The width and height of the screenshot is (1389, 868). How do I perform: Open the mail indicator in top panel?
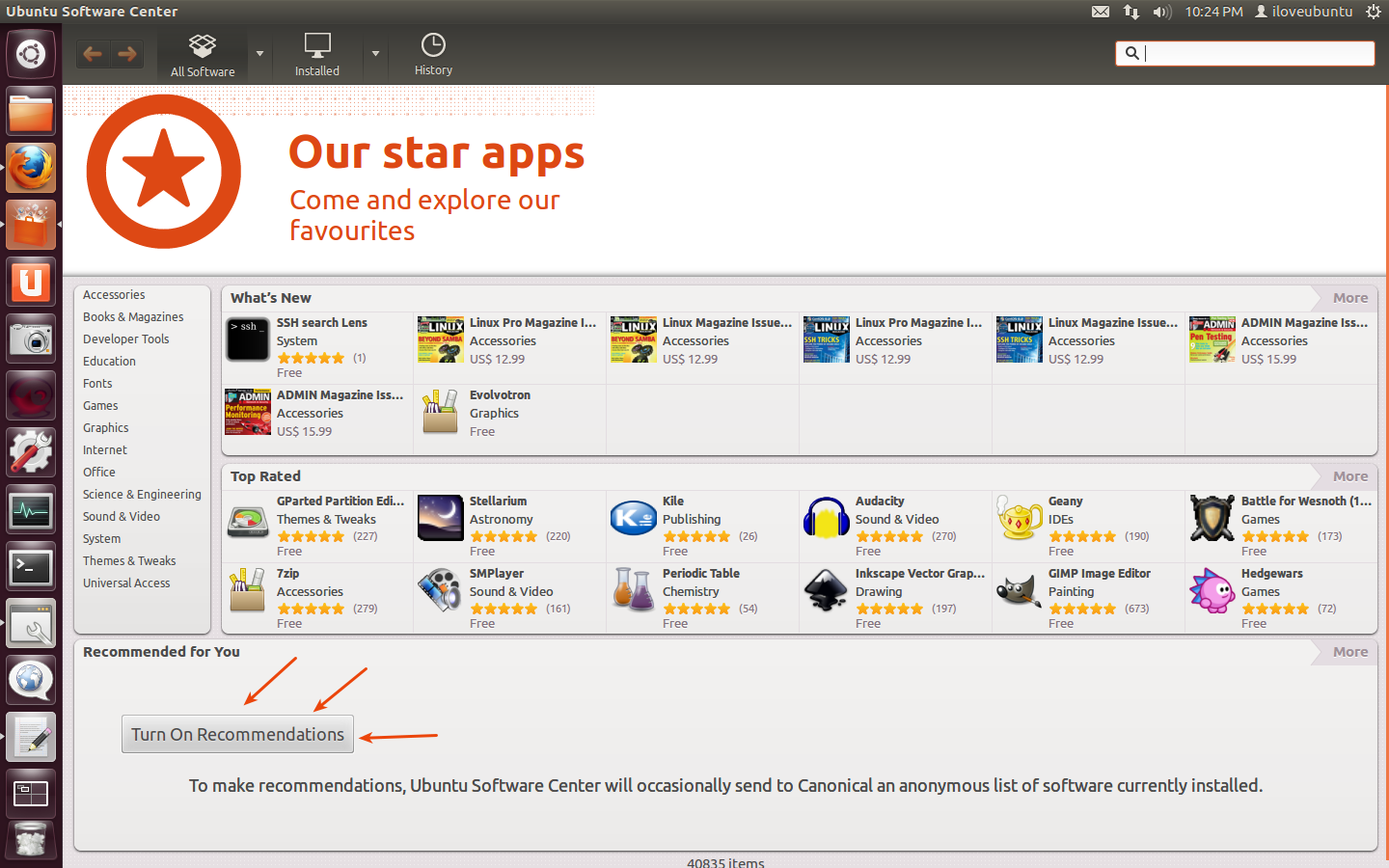[x=1101, y=12]
